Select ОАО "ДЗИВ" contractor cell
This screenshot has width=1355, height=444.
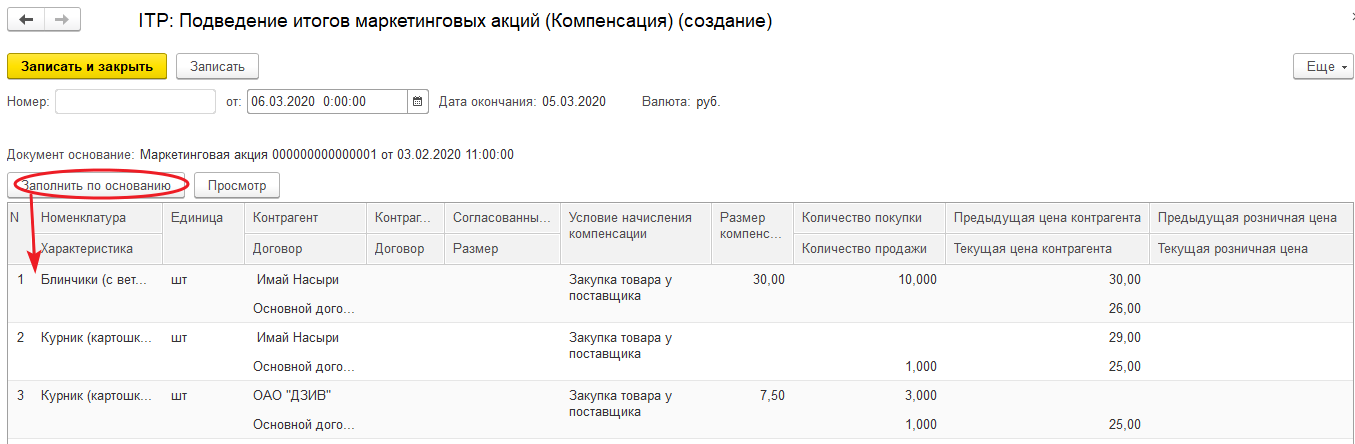click(x=293, y=395)
